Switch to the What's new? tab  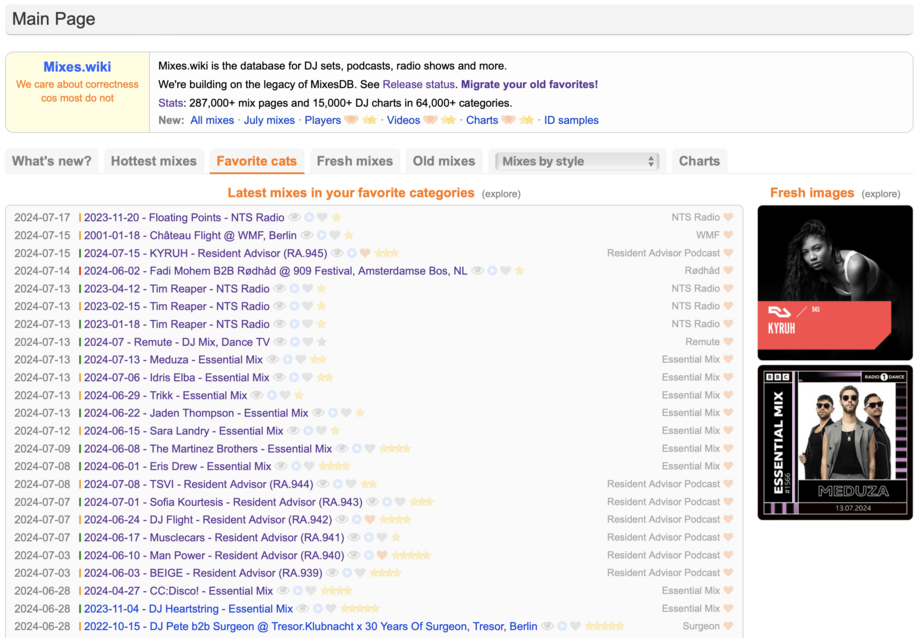52,161
